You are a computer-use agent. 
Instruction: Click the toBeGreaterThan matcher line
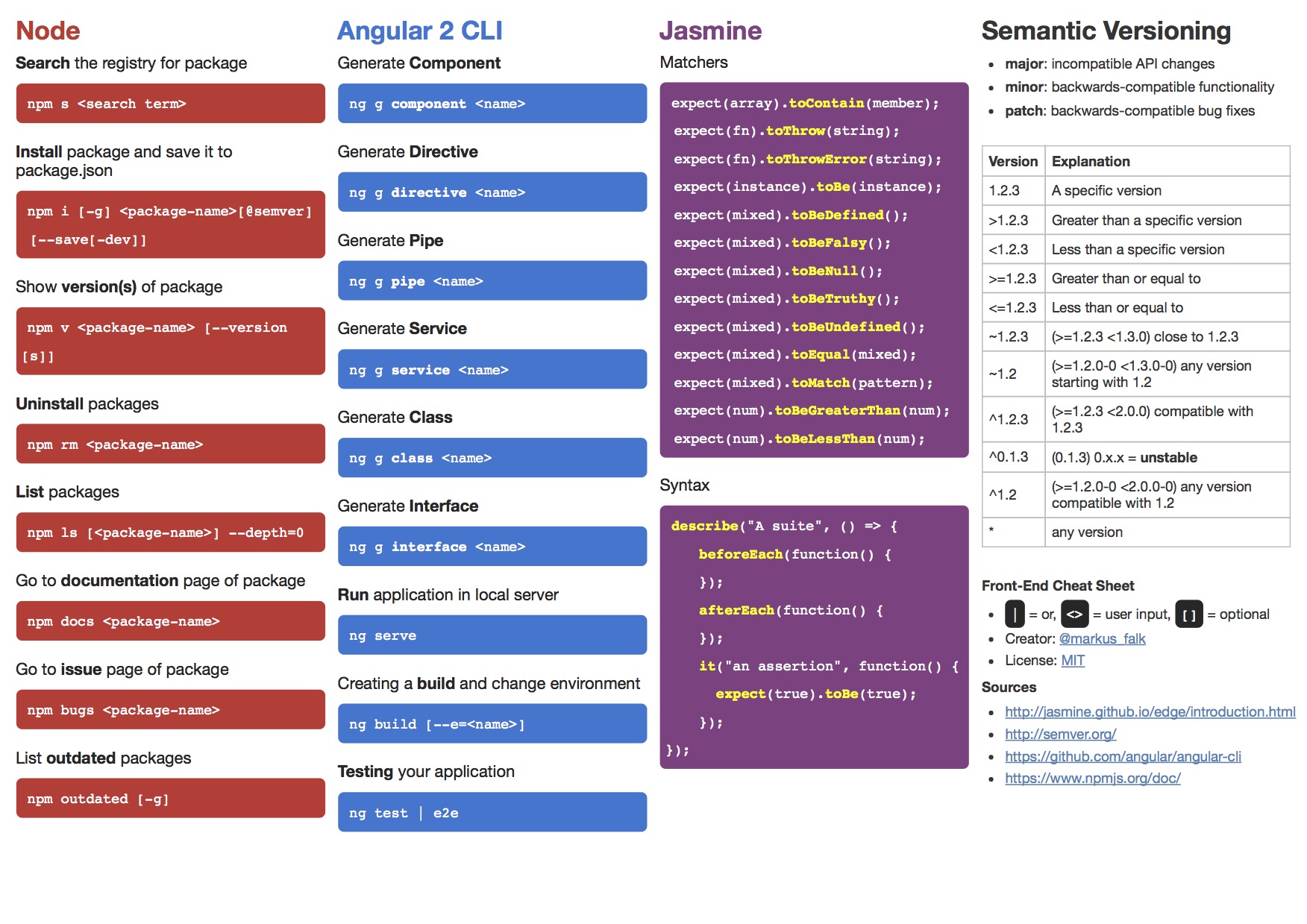tap(812, 411)
